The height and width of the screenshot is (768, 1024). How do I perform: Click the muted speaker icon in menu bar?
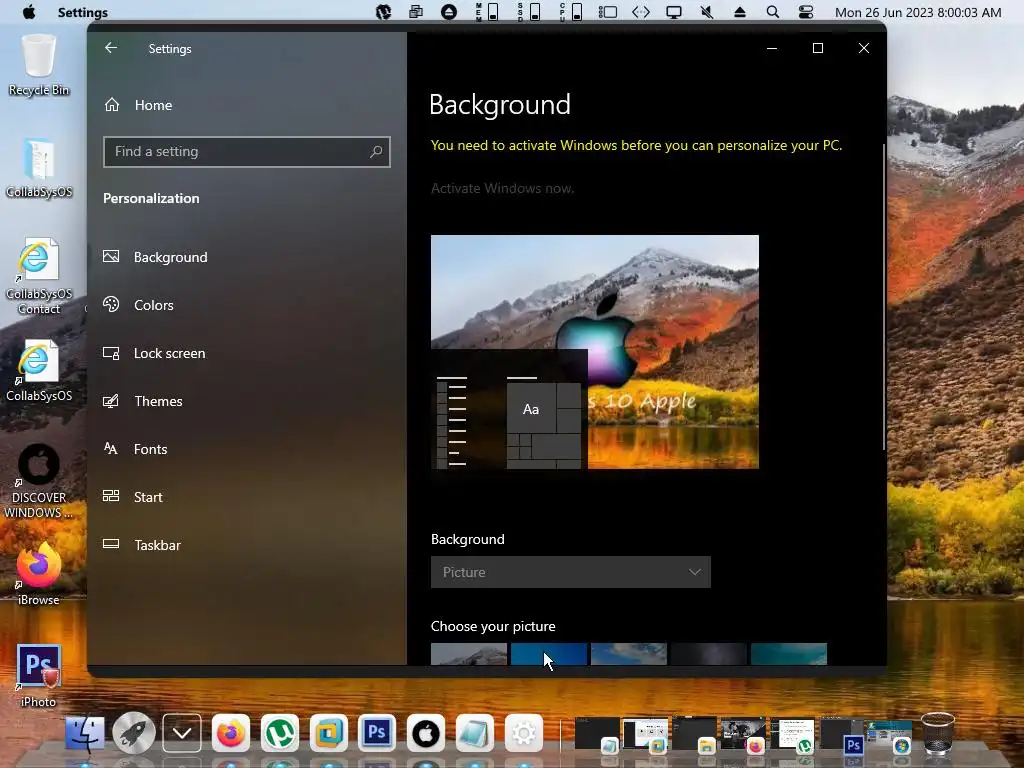707,12
